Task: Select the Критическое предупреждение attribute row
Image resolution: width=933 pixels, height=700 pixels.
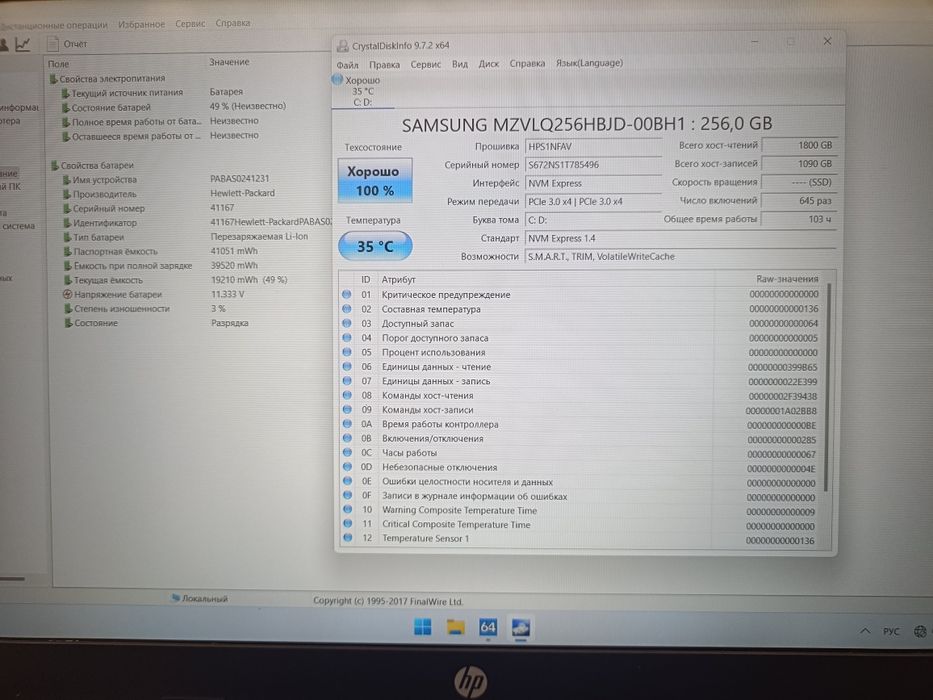Action: (580, 294)
